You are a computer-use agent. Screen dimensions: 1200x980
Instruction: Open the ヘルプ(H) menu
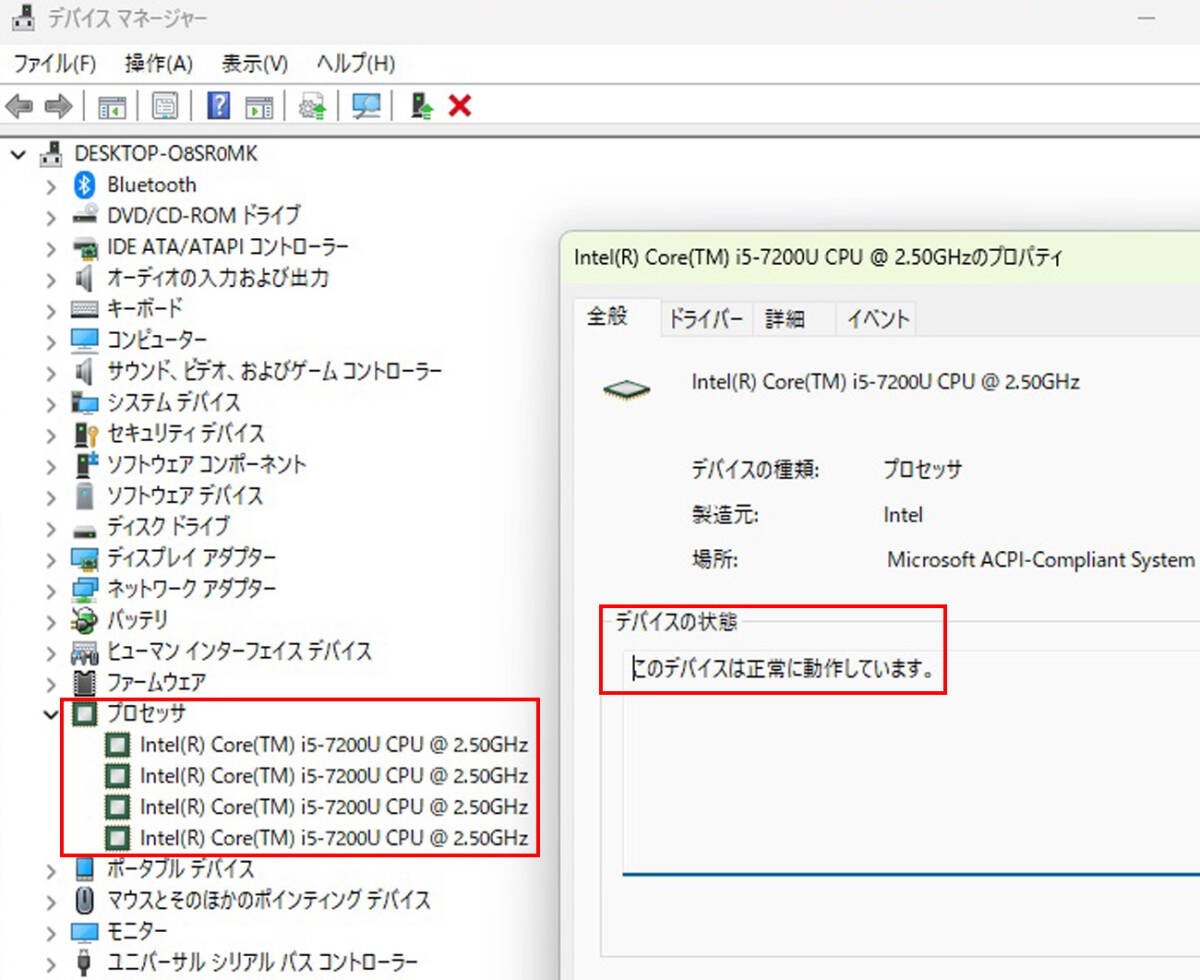coord(356,64)
